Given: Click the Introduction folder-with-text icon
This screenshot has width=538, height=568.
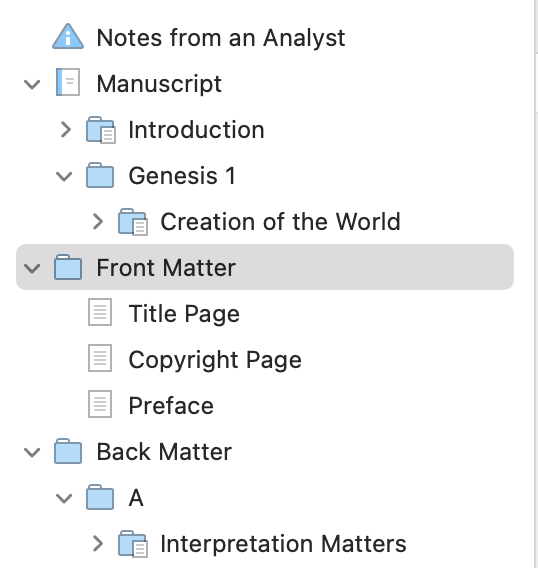Looking at the screenshot, I should pyautogui.click(x=101, y=130).
